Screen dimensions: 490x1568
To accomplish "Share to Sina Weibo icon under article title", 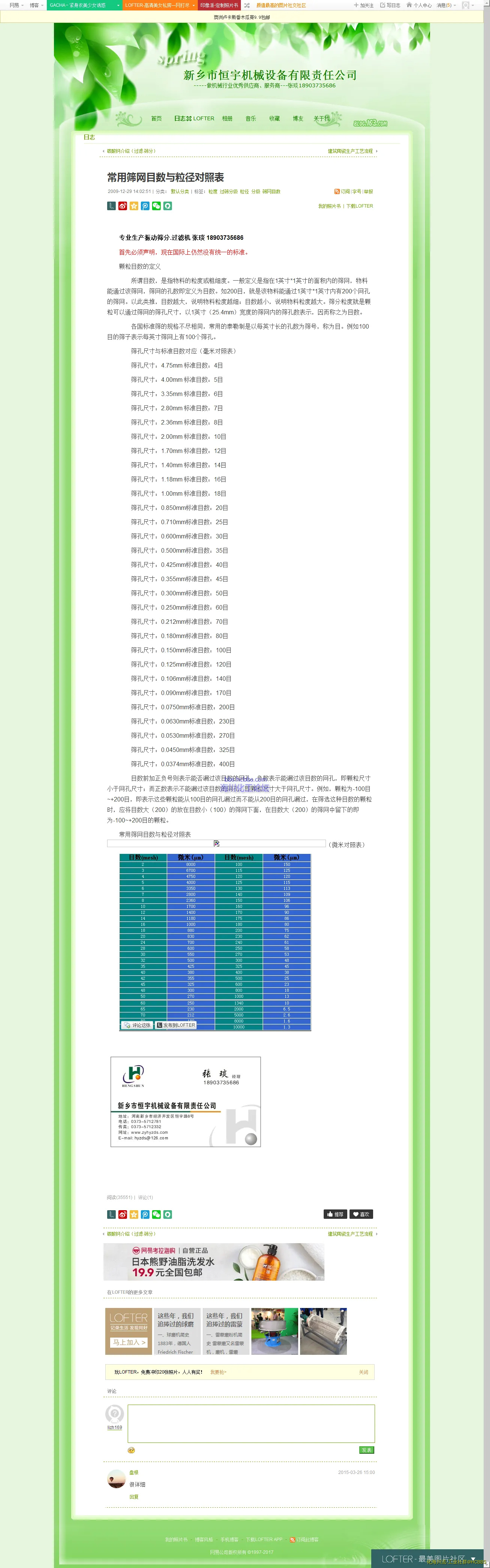I will (122, 206).
